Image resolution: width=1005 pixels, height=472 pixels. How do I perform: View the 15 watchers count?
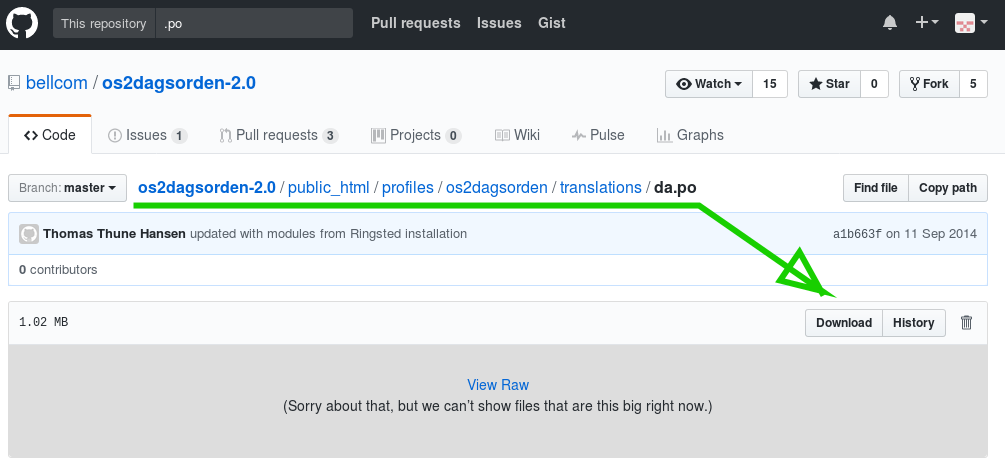coord(770,84)
